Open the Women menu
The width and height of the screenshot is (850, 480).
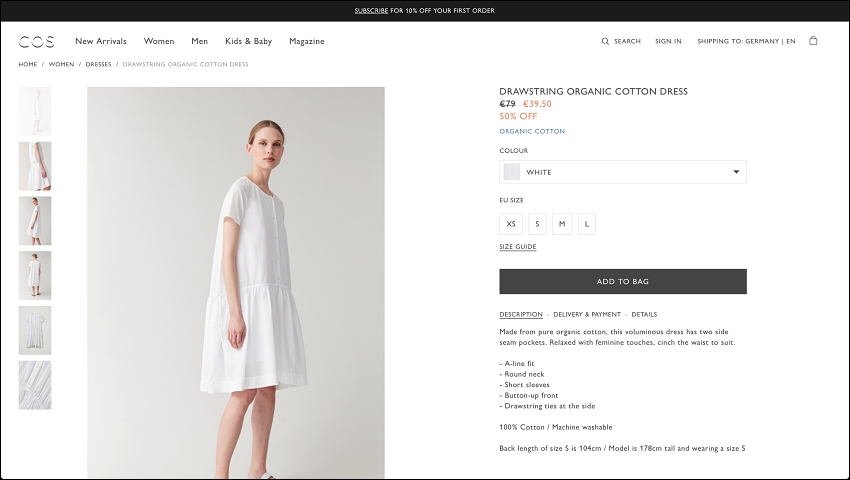(x=159, y=41)
